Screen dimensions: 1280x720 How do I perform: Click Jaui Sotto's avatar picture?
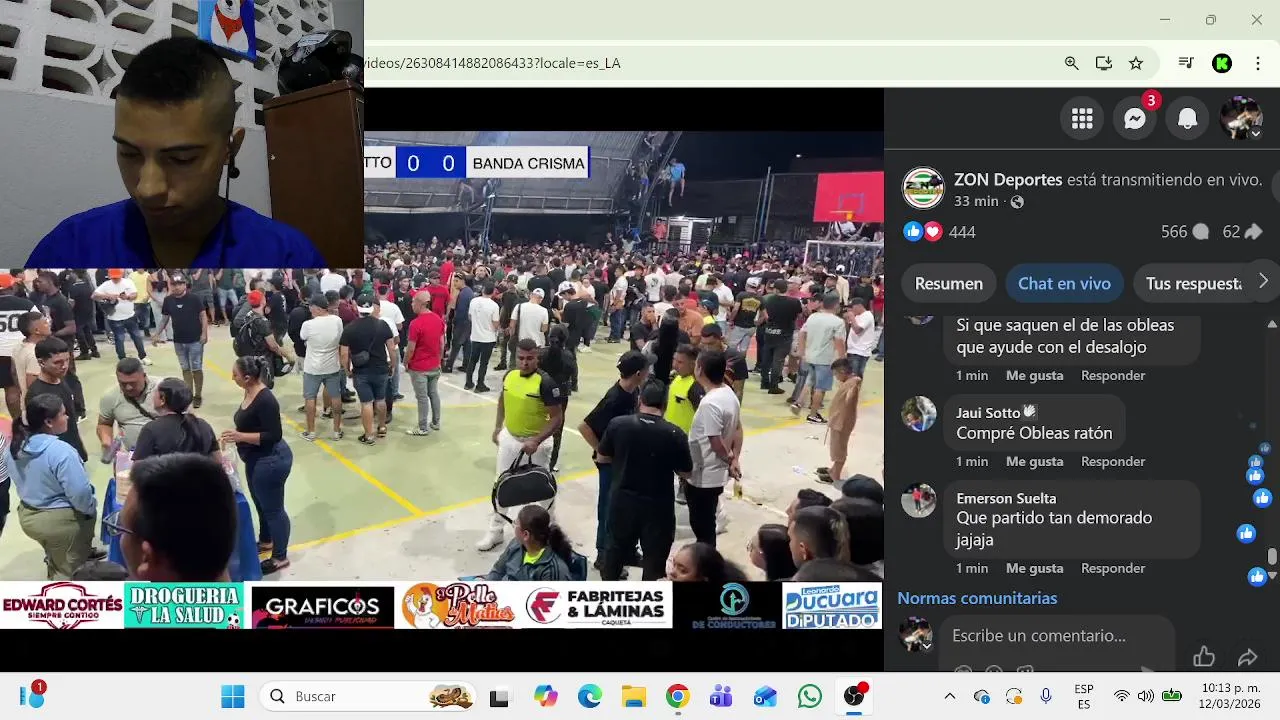(x=919, y=413)
